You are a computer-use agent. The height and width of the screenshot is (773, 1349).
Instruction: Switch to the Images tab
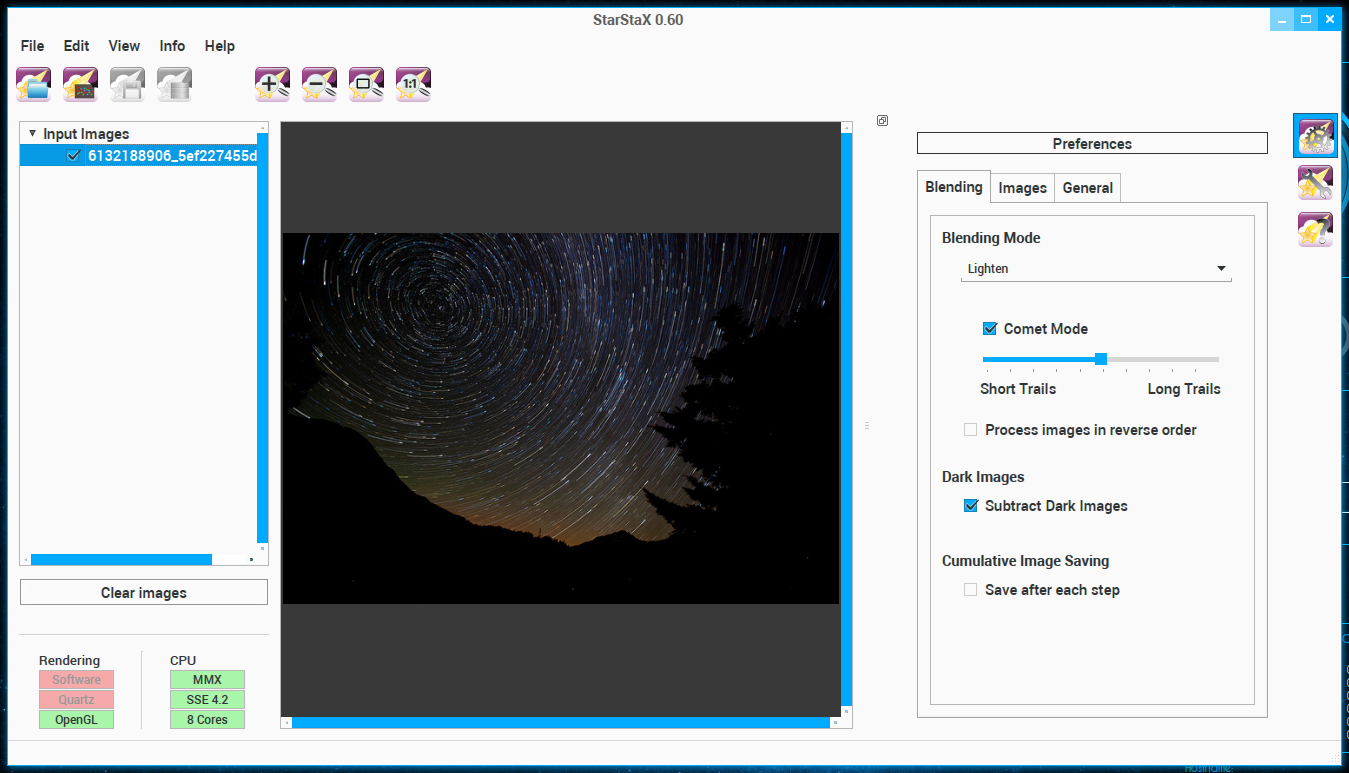[1022, 188]
